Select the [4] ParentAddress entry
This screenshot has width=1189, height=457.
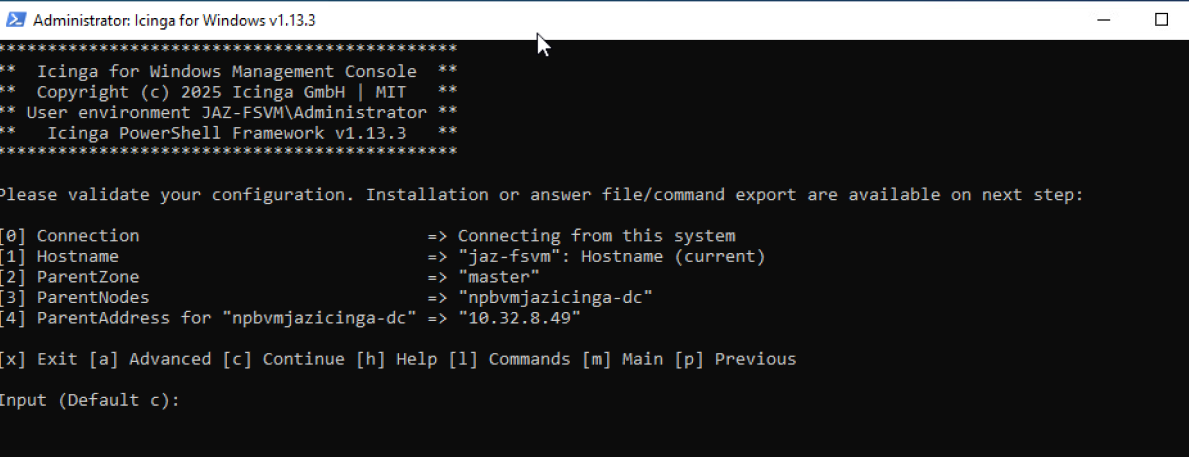click(x=290, y=318)
